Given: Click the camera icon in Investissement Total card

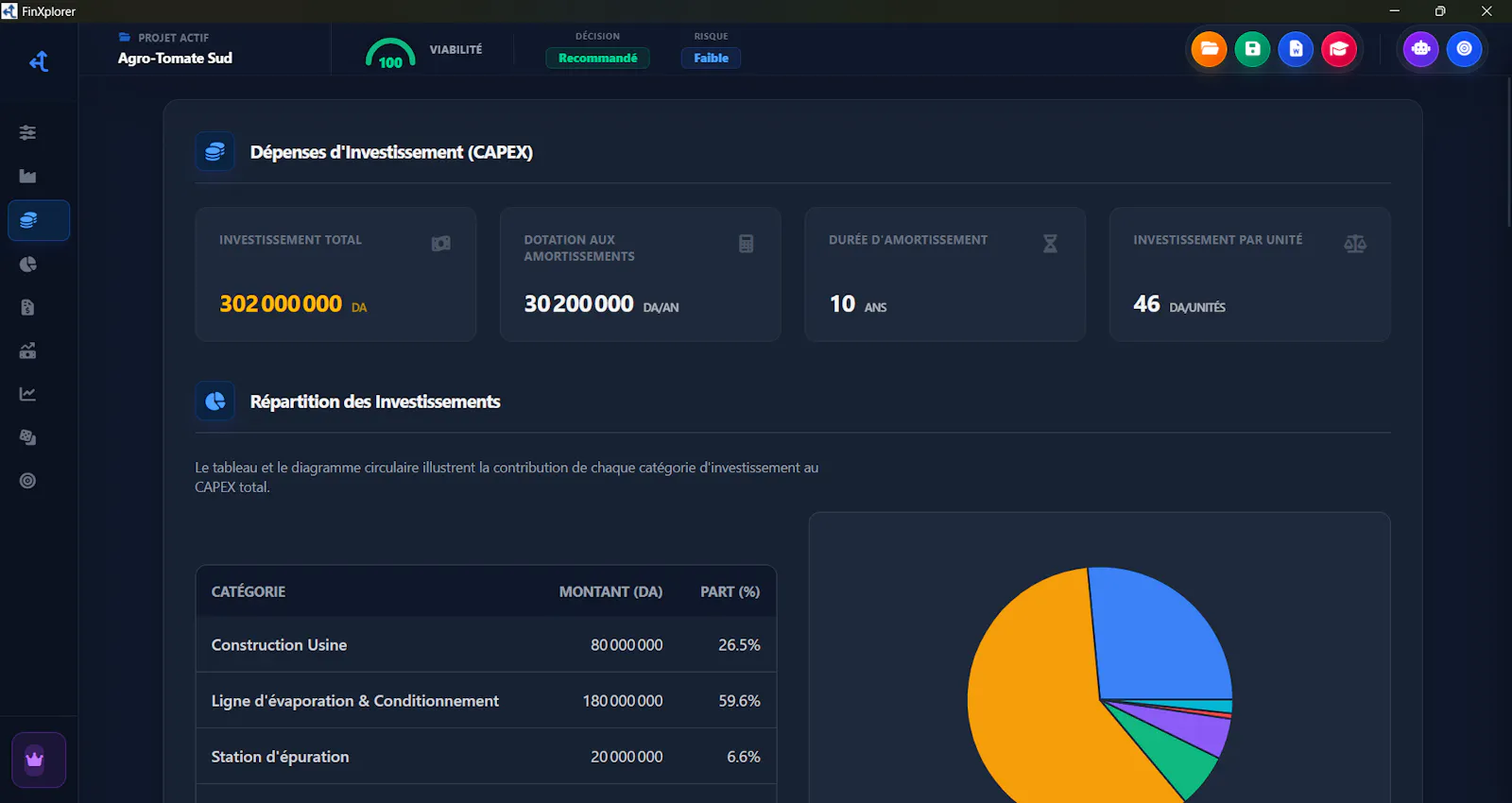Looking at the screenshot, I should pos(441,244).
